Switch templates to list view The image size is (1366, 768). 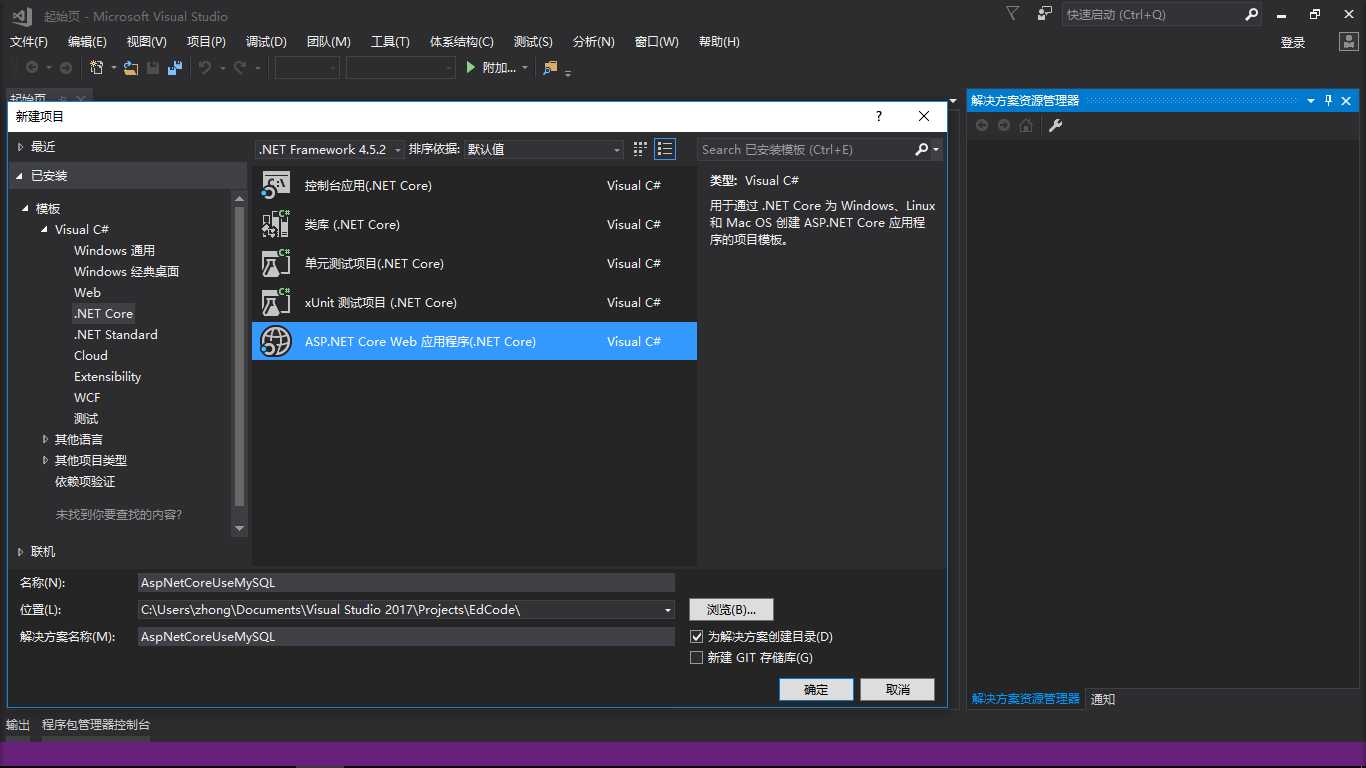coord(665,149)
